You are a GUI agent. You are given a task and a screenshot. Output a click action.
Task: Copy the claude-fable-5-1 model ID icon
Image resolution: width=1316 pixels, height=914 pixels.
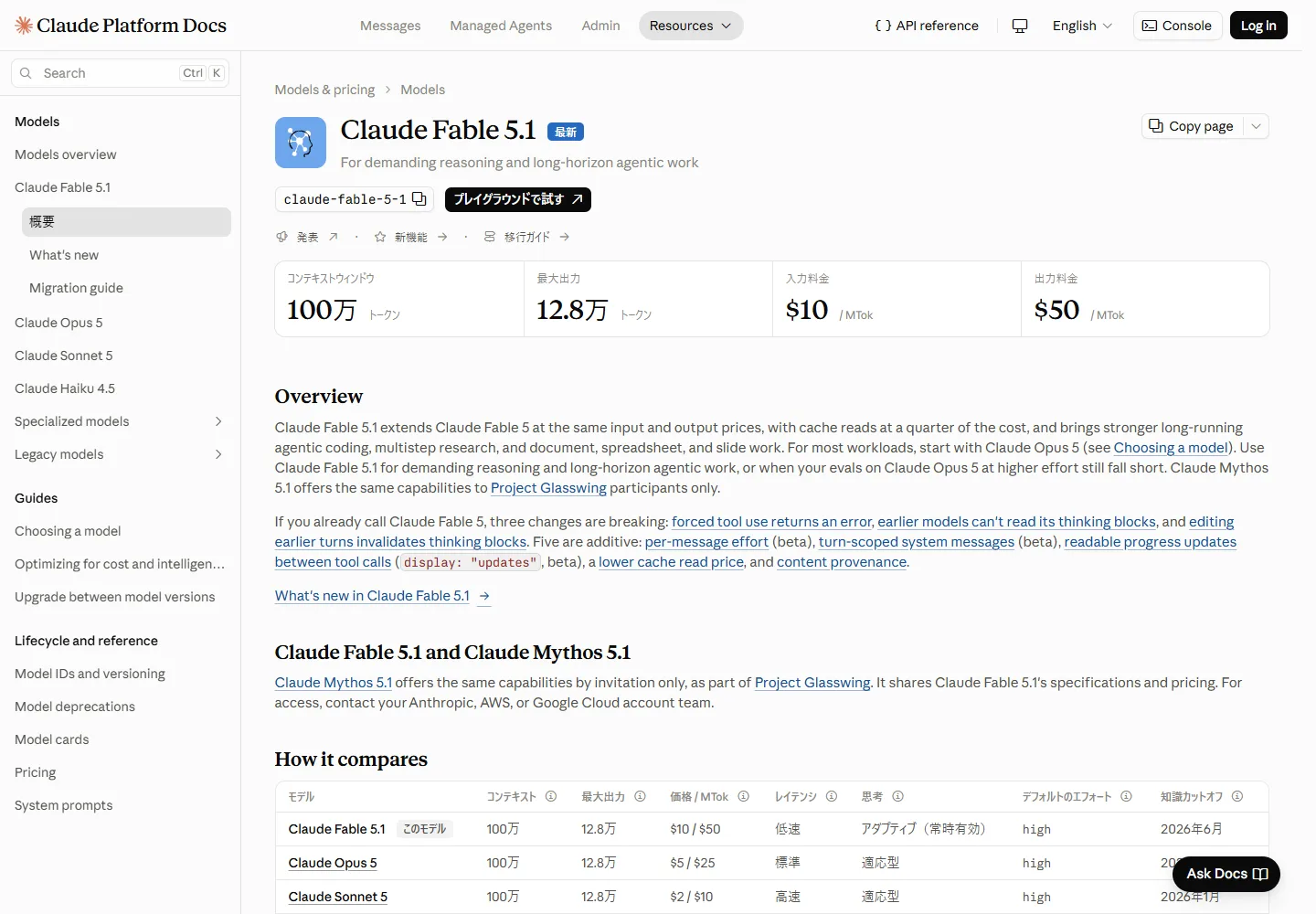(419, 199)
